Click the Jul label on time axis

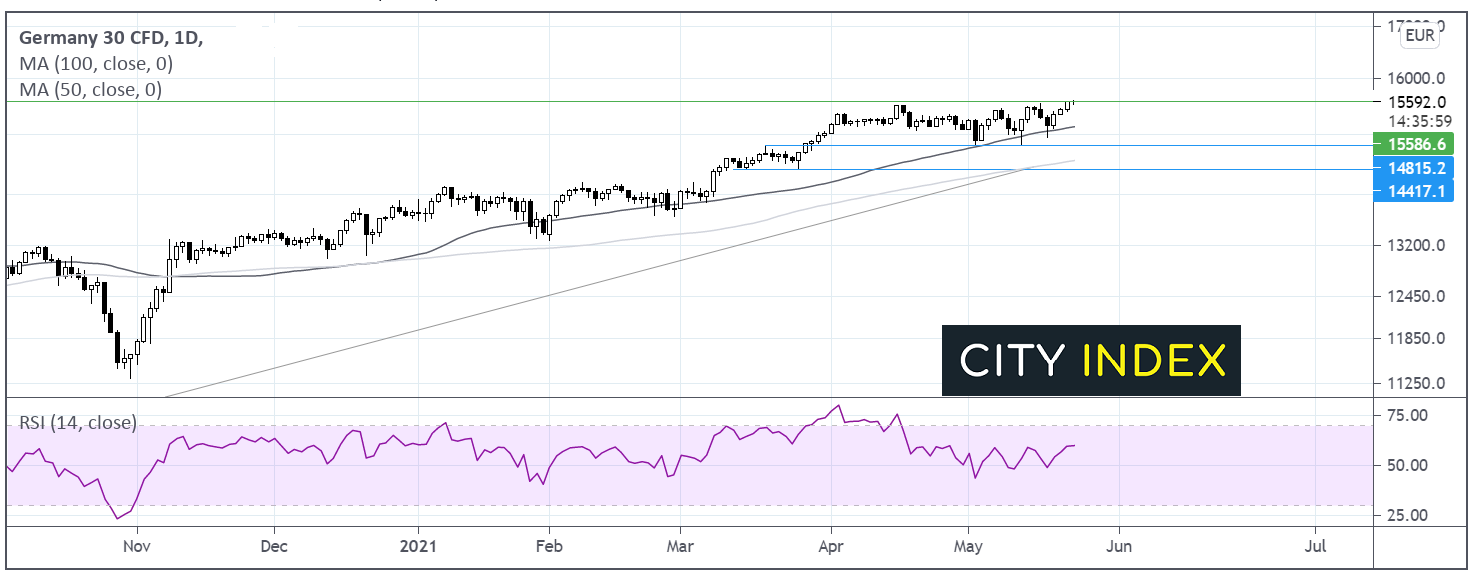(1316, 547)
